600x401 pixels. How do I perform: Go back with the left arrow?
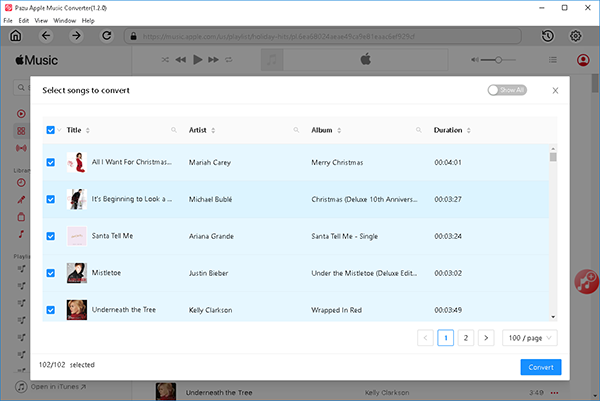point(46,36)
